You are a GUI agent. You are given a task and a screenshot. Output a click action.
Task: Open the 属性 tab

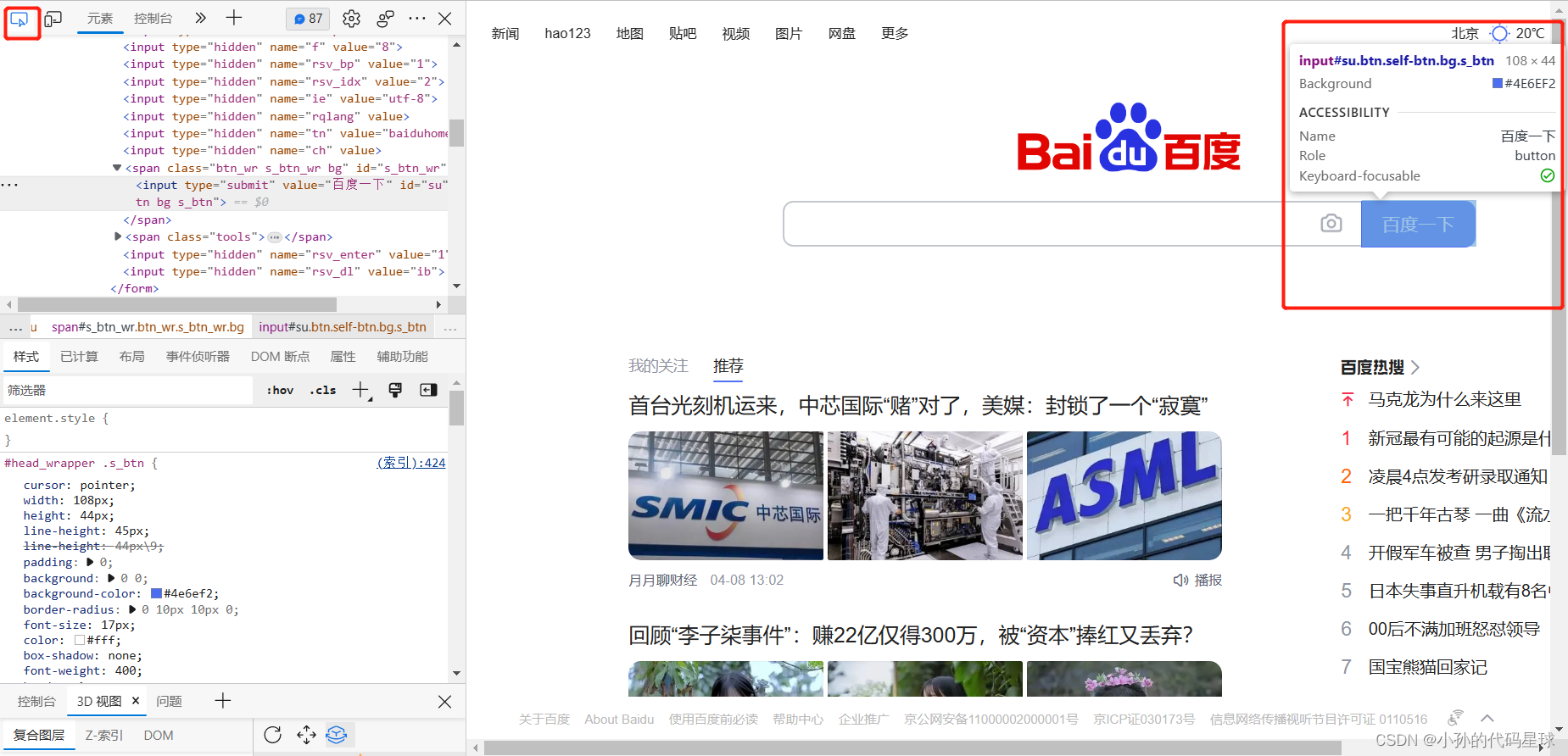tap(343, 357)
